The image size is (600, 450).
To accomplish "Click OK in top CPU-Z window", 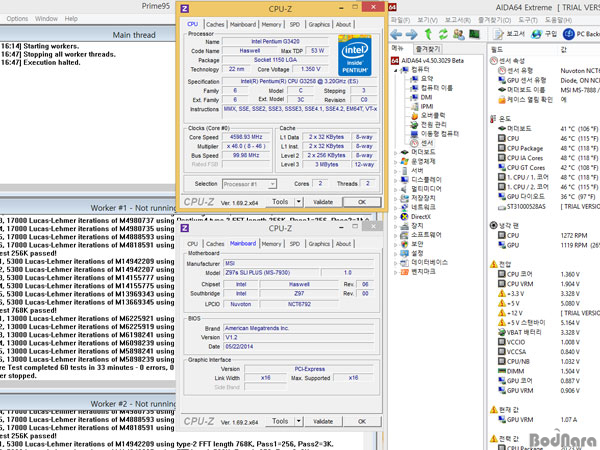I will [x=362, y=202].
